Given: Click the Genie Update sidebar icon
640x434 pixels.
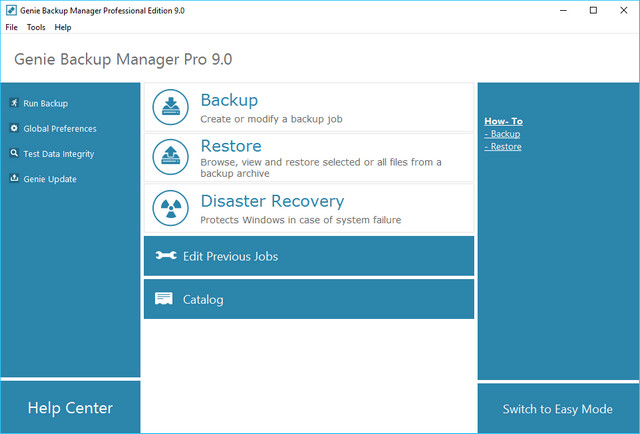Looking at the screenshot, I should tap(14, 179).
